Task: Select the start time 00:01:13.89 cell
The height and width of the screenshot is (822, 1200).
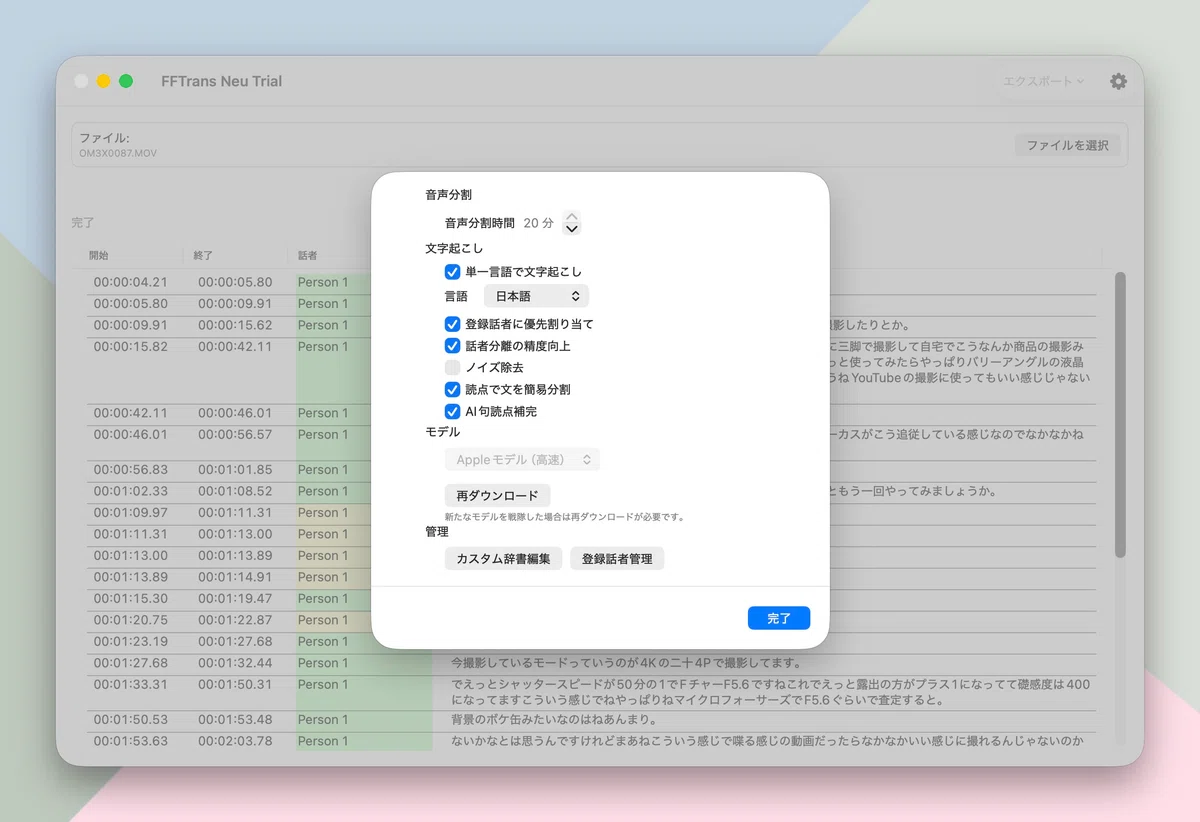Action: coord(131,577)
